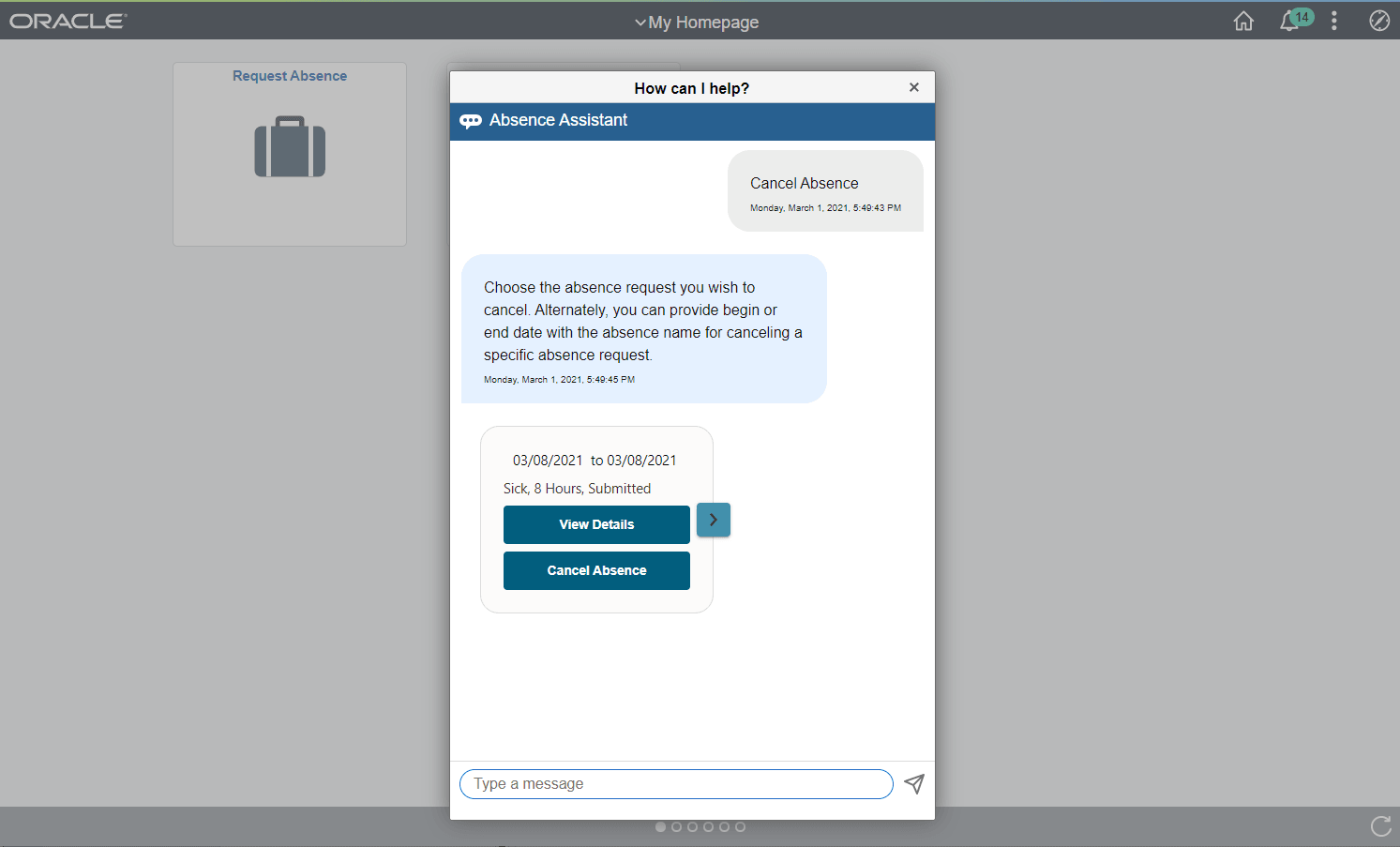Close the How can I help dialog
Image resolution: width=1400 pixels, height=847 pixels.
[x=914, y=87]
